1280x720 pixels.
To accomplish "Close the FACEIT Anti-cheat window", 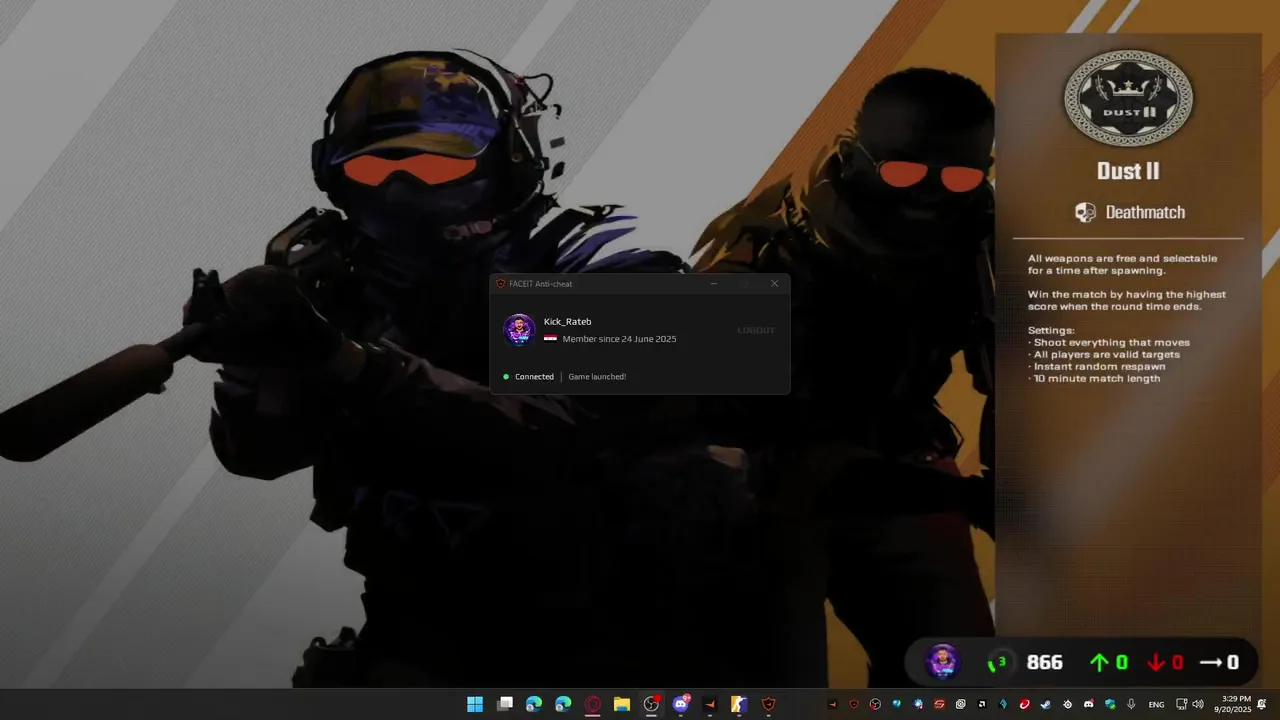I will (774, 284).
